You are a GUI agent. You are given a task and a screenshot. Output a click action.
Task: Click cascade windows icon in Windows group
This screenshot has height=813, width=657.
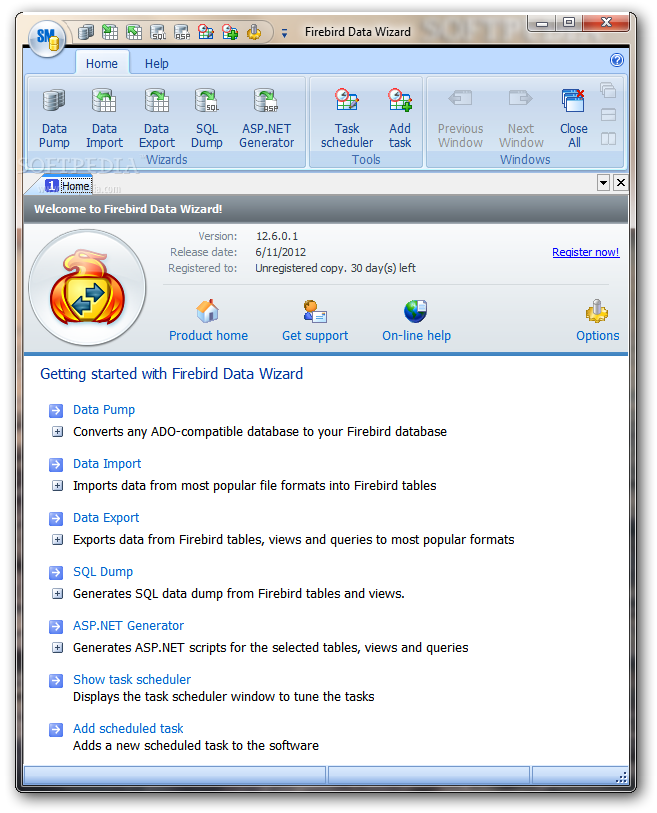click(x=608, y=90)
